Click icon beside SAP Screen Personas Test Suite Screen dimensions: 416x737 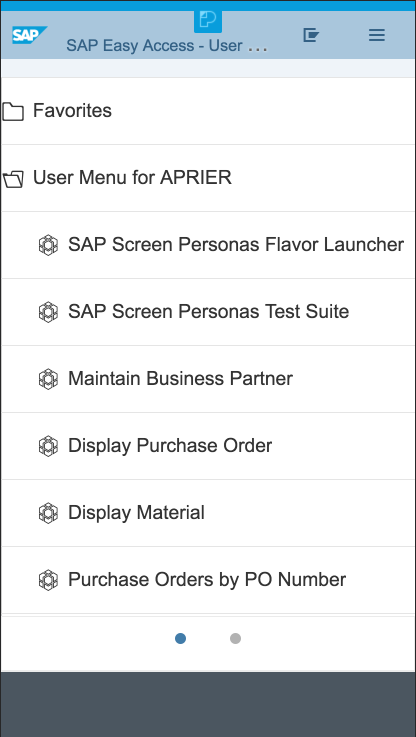coord(48,312)
